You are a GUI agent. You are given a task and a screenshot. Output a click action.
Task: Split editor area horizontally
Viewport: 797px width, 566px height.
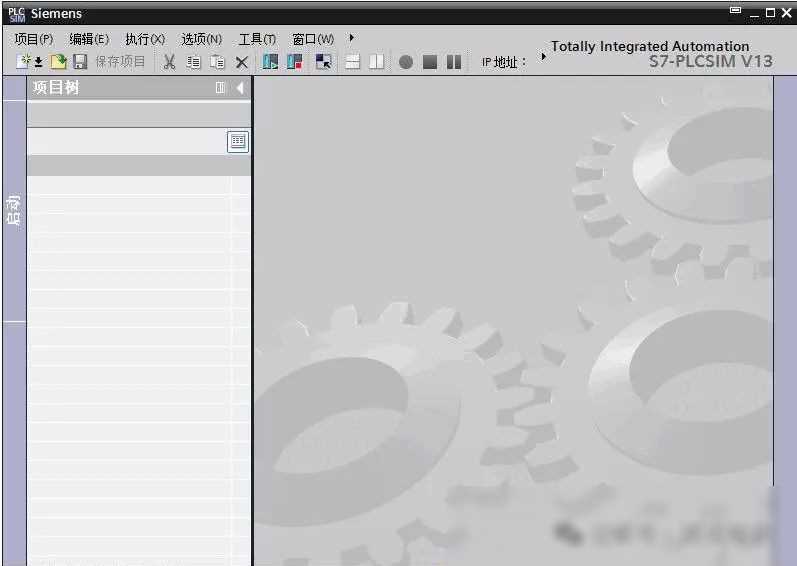(352, 62)
